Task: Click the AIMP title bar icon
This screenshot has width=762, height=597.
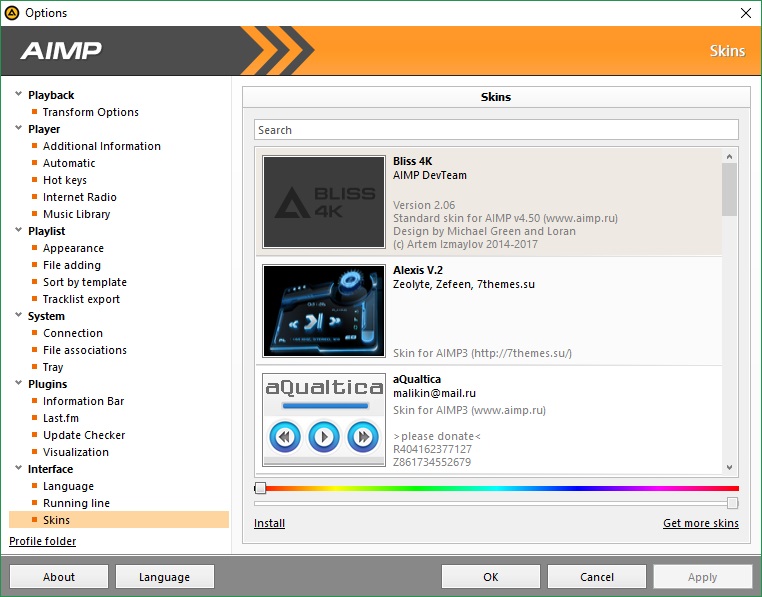Action: tap(12, 13)
